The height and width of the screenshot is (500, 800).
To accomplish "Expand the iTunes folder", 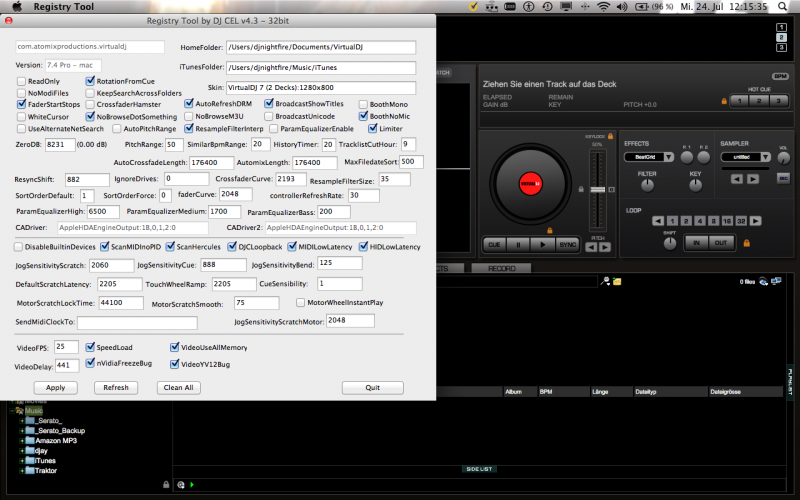I will [21, 461].
